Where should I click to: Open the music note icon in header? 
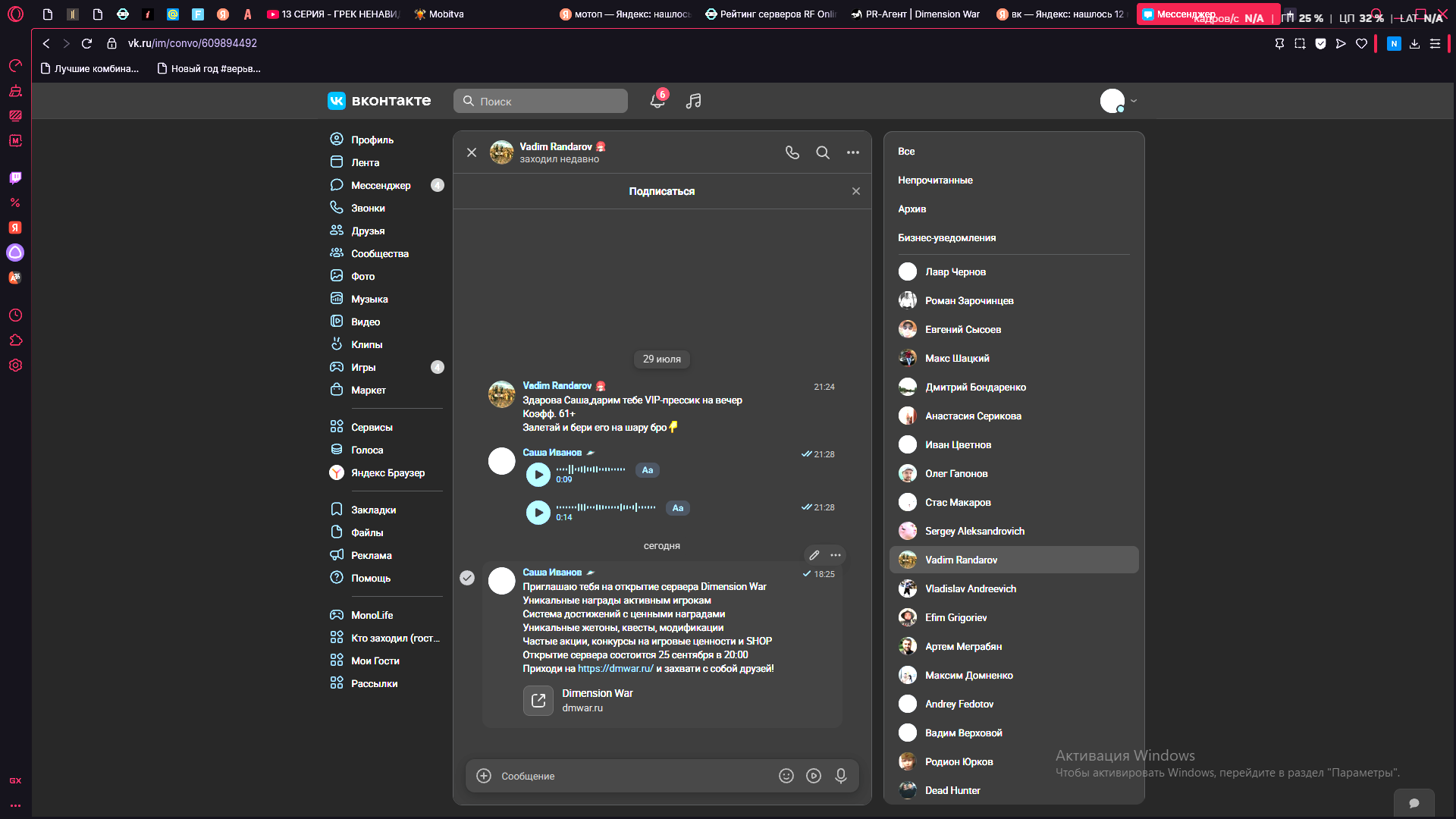(693, 101)
